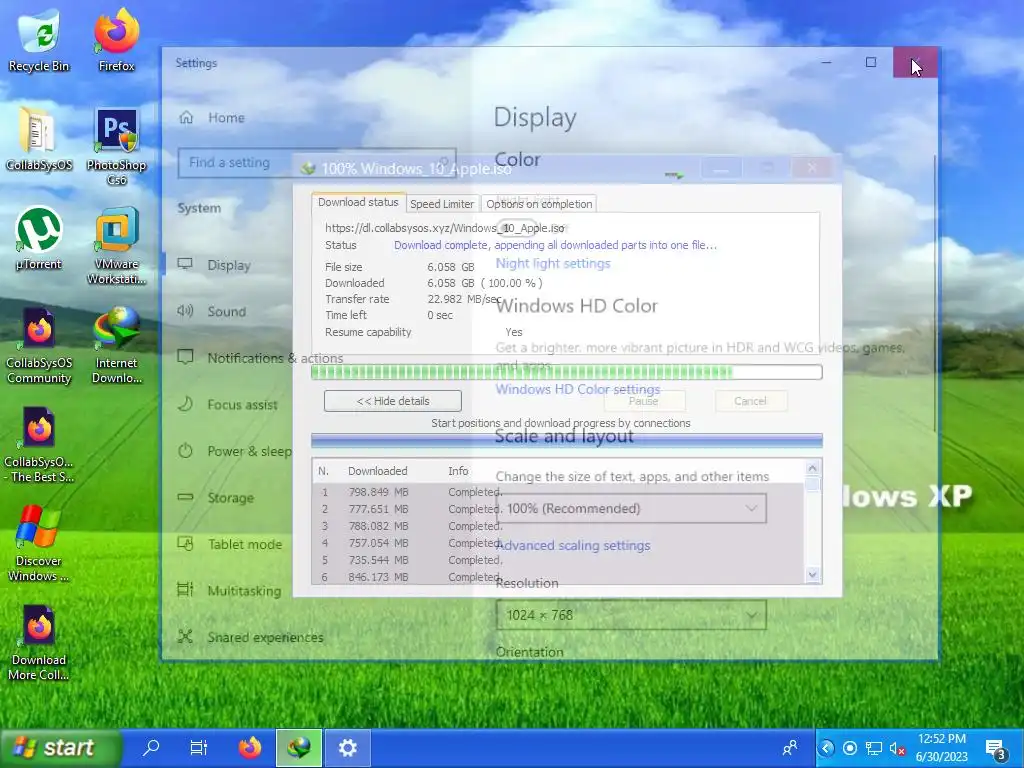Click the muted volume tray icon

pos(897,748)
